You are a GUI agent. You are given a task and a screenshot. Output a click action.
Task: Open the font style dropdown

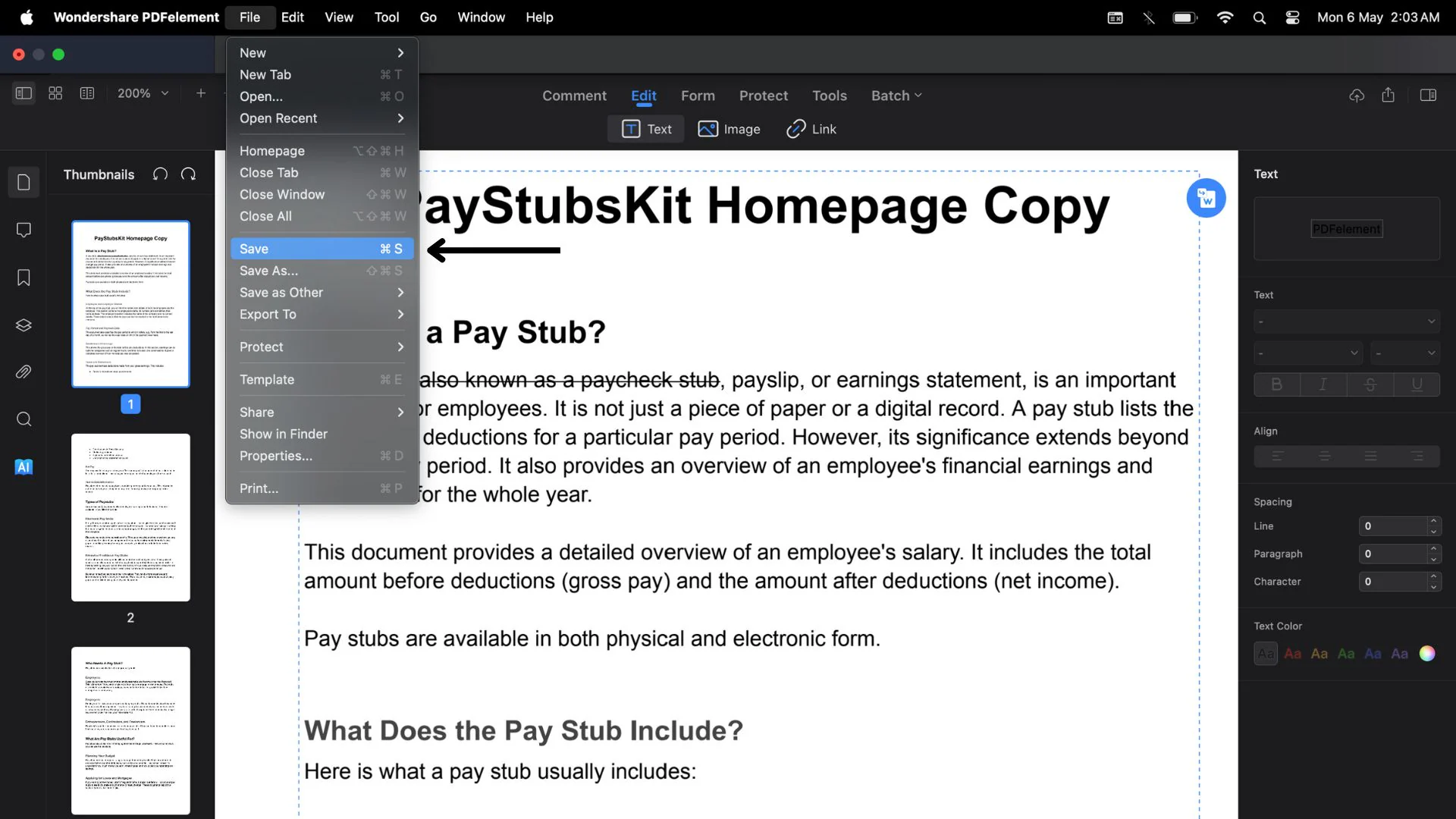click(1308, 353)
